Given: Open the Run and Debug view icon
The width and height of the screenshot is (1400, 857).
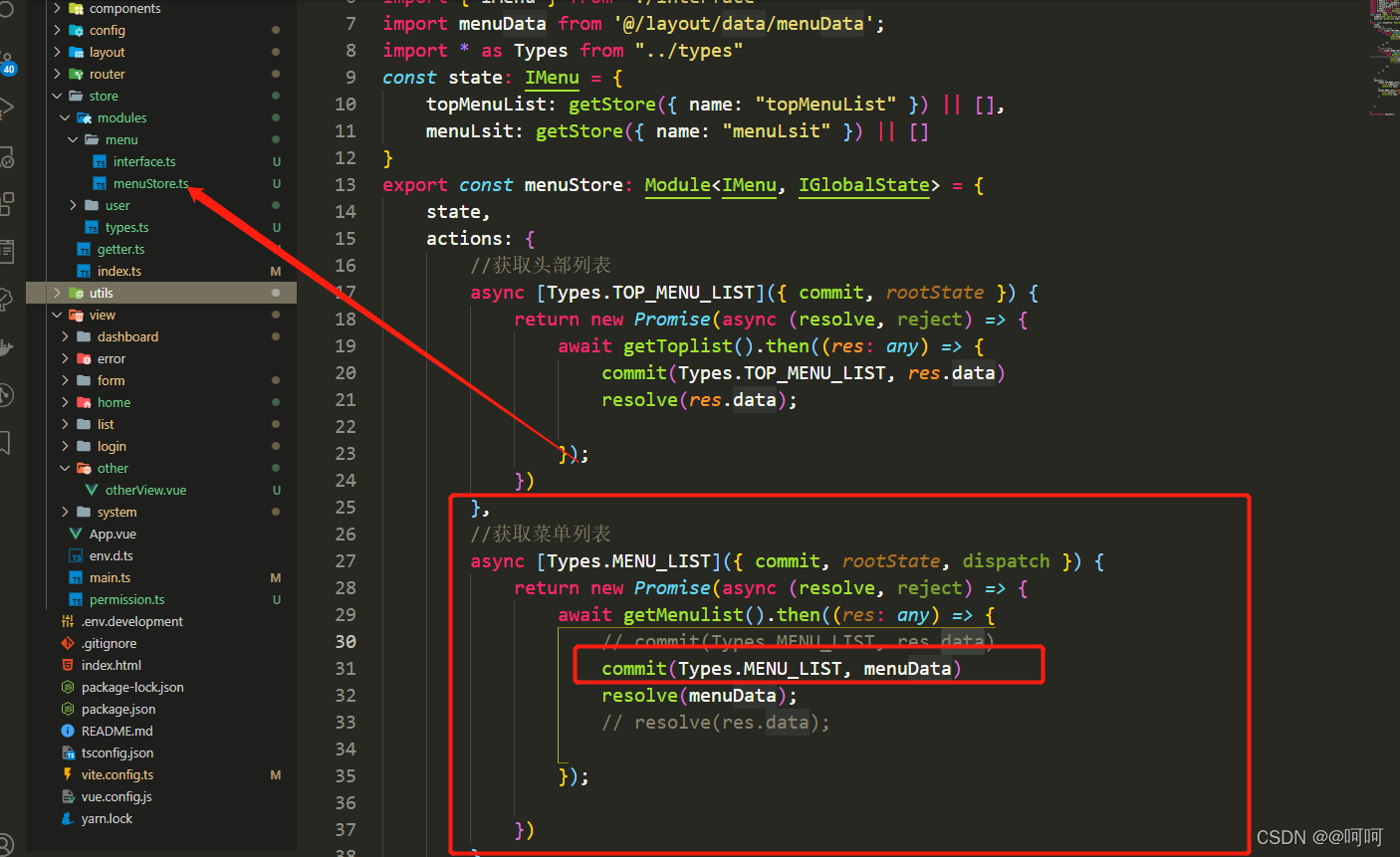Looking at the screenshot, I should tap(10, 107).
